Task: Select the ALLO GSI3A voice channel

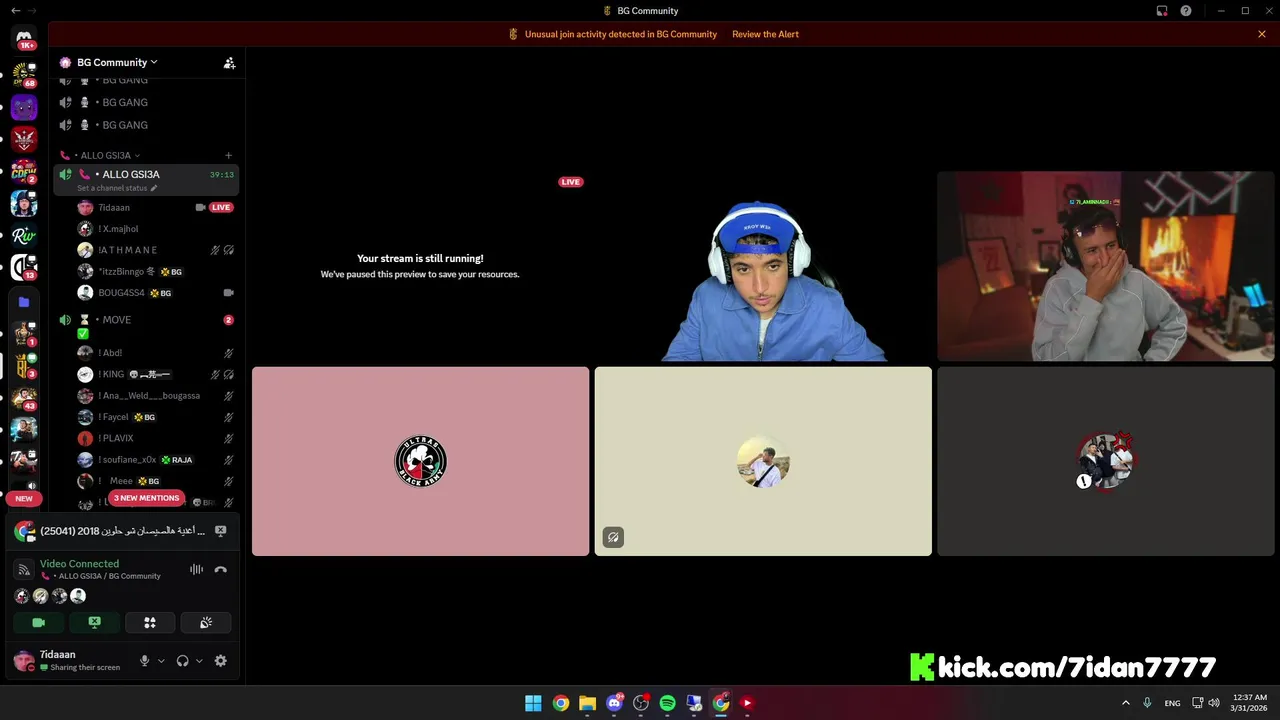Action: [x=146, y=180]
